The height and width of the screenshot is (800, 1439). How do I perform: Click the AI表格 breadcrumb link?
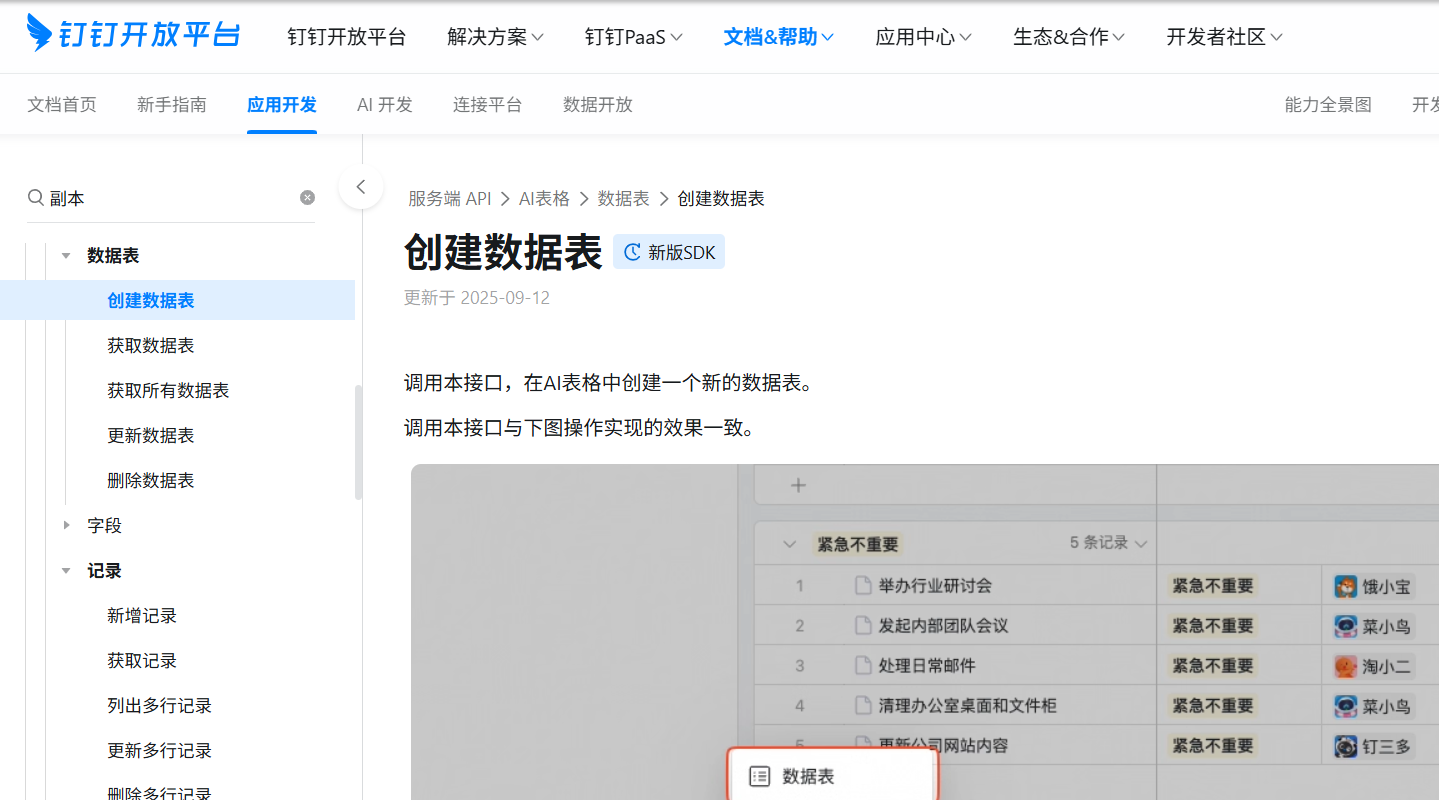(544, 199)
